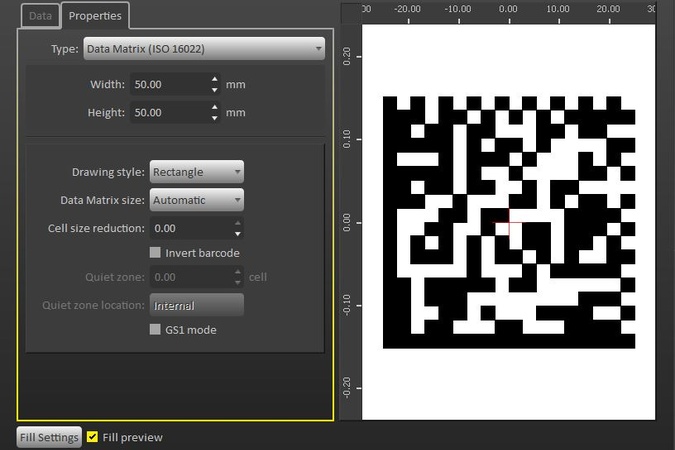Disable the Fill preview checkbox
Viewport: 675px width, 450px height.
click(93, 437)
